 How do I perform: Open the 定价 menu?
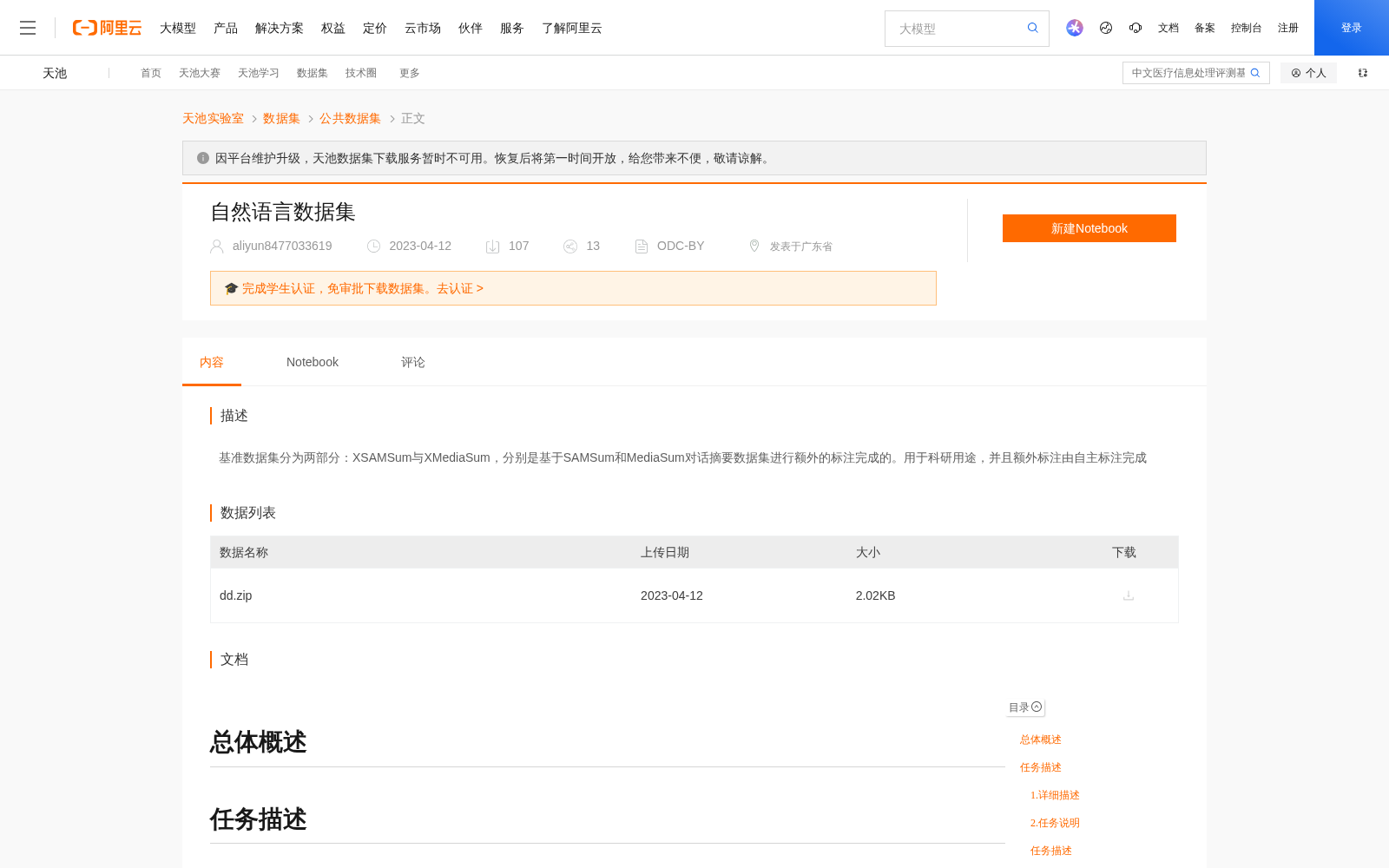[375, 28]
